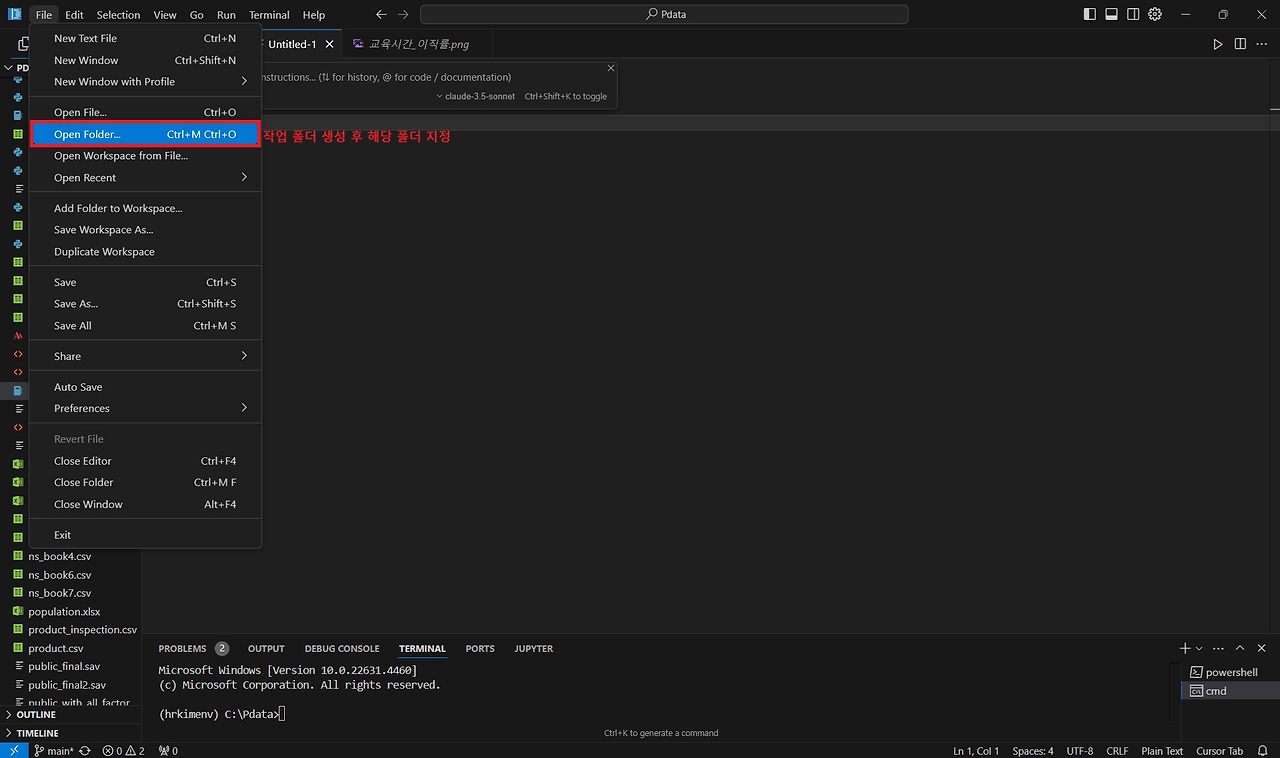The image size is (1280, 758).
Task: Select cmd in the terminal list
Action: pyautogui.click(x=1214, y=690)
